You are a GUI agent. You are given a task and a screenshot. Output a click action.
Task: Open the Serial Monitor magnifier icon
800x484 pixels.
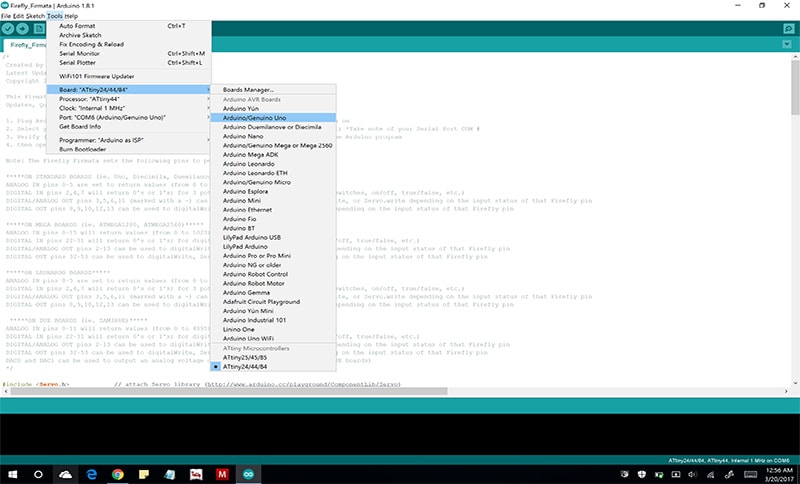pos(789,29)
